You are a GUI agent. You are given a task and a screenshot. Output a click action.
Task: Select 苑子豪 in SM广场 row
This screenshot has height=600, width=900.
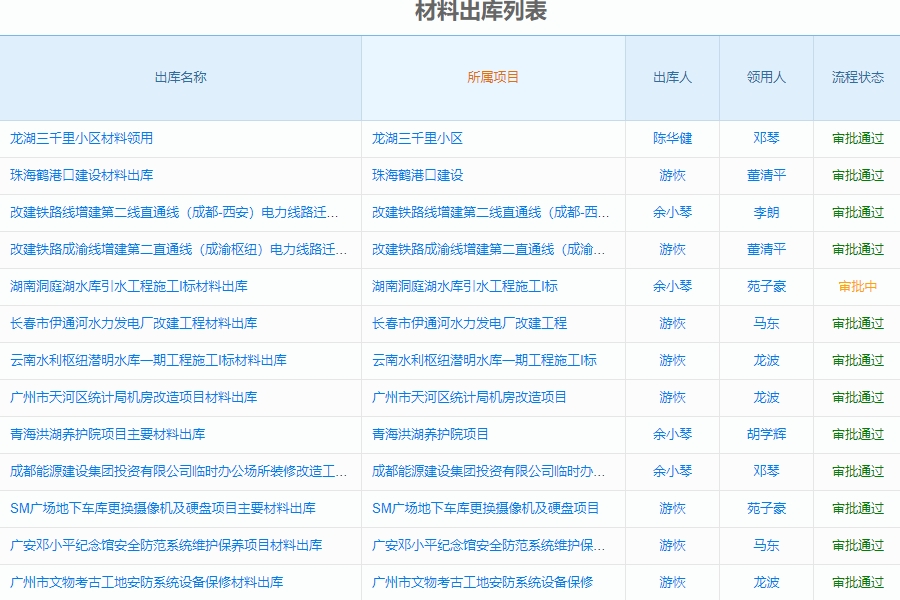[766, 508]
